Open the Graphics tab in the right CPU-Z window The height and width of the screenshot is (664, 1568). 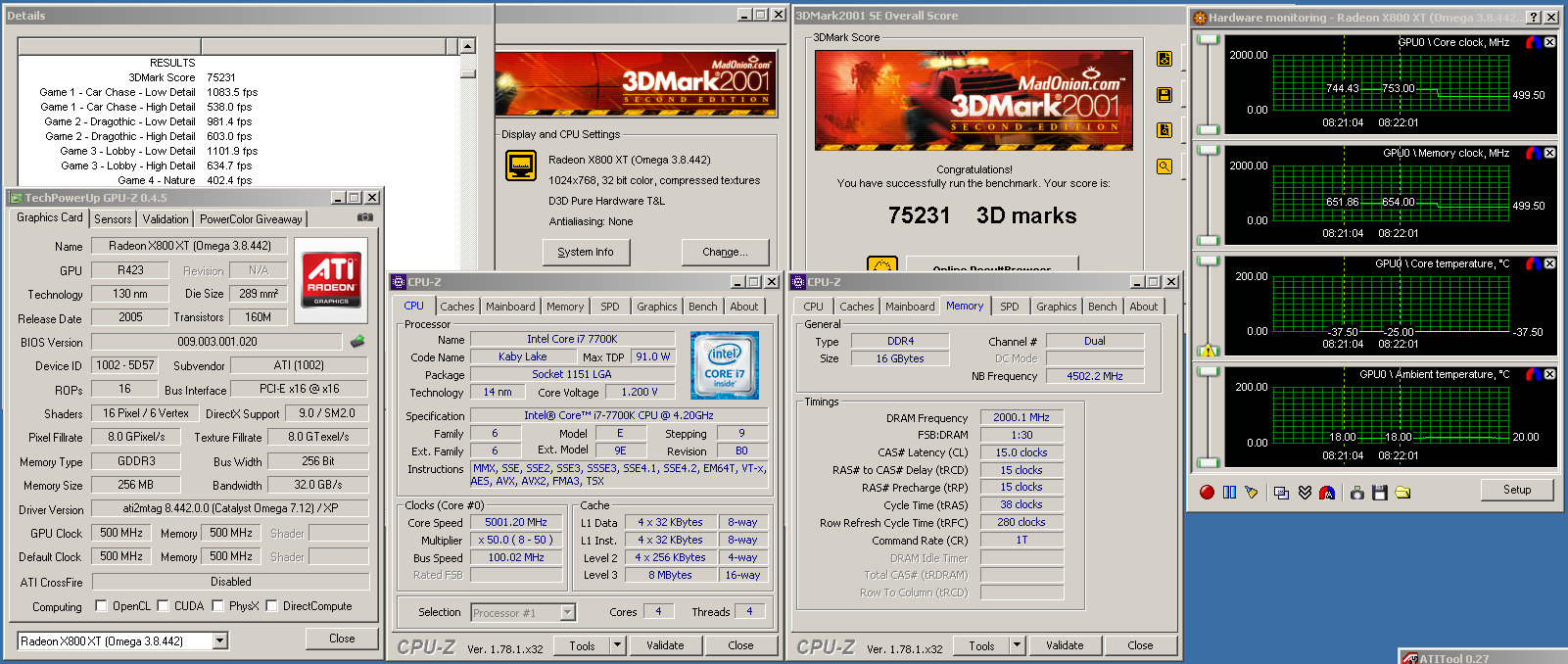(x=1057, y=307)
